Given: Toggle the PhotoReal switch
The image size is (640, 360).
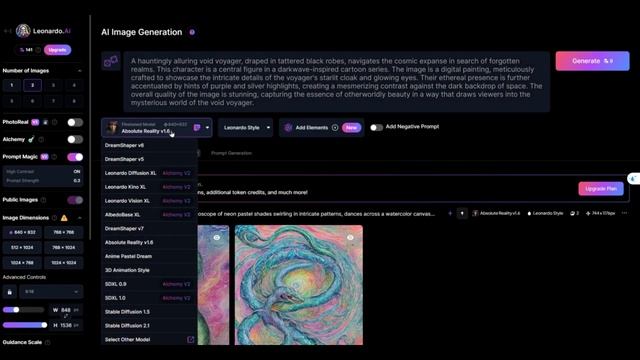Looking at the screenshot, I should [75, 122].
